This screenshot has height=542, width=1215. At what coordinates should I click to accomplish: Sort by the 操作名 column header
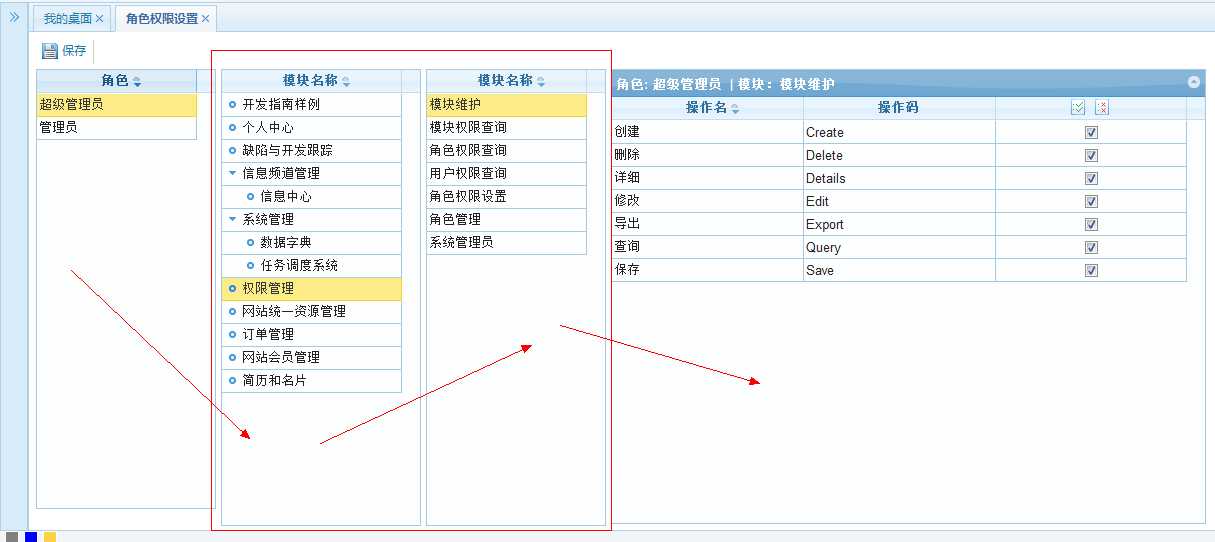click(x=707, y=108)
